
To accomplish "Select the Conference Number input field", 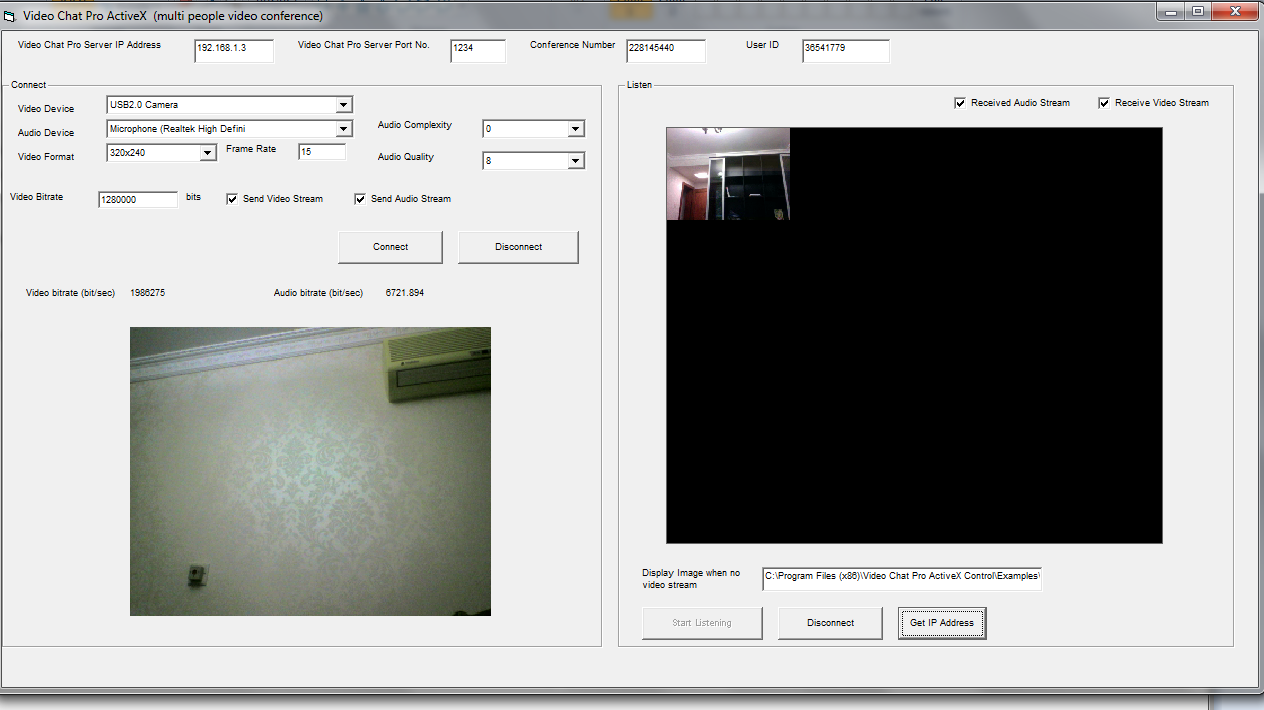I will (666, 51).
